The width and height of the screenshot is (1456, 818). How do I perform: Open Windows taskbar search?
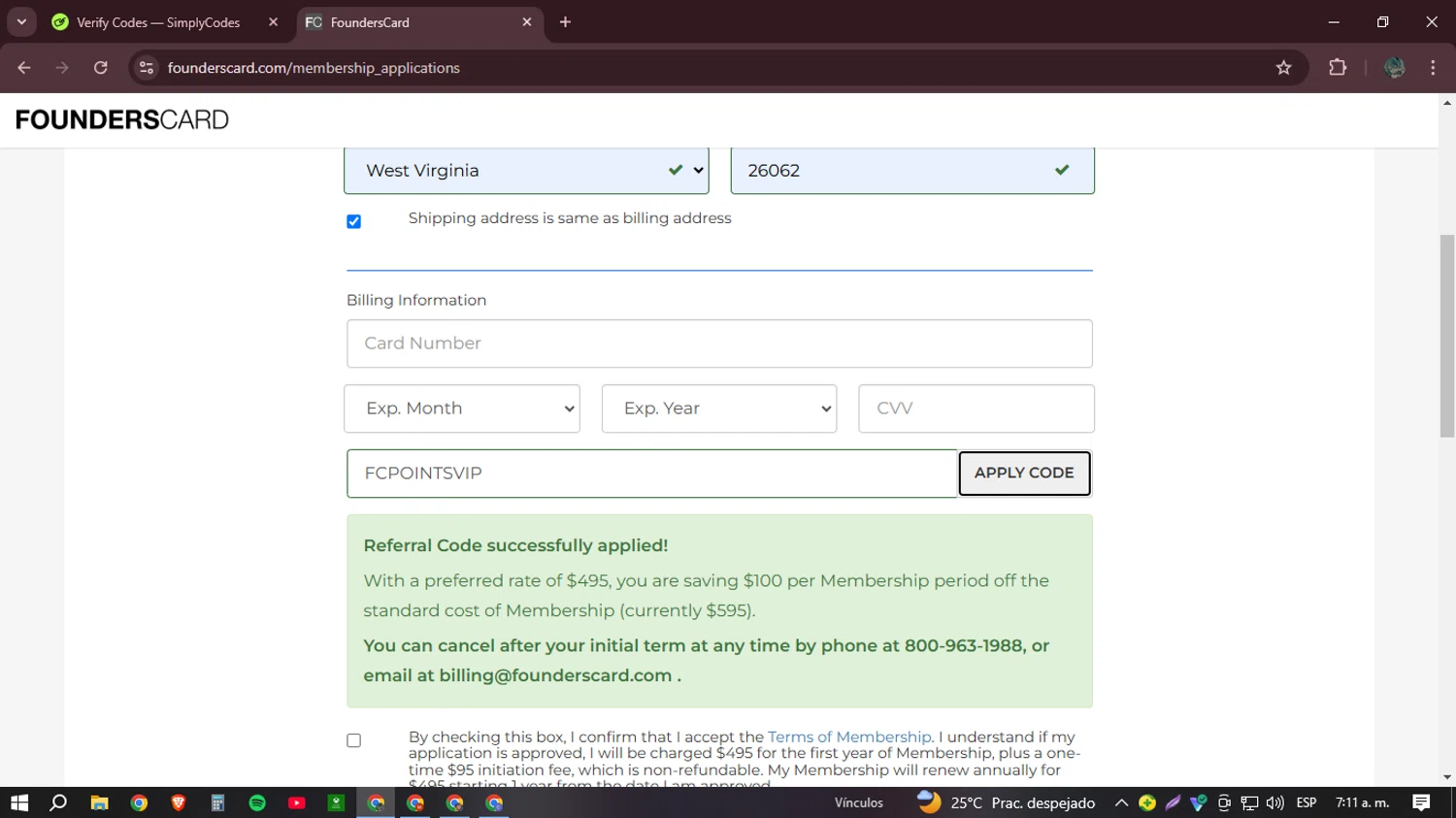point(58,802)
